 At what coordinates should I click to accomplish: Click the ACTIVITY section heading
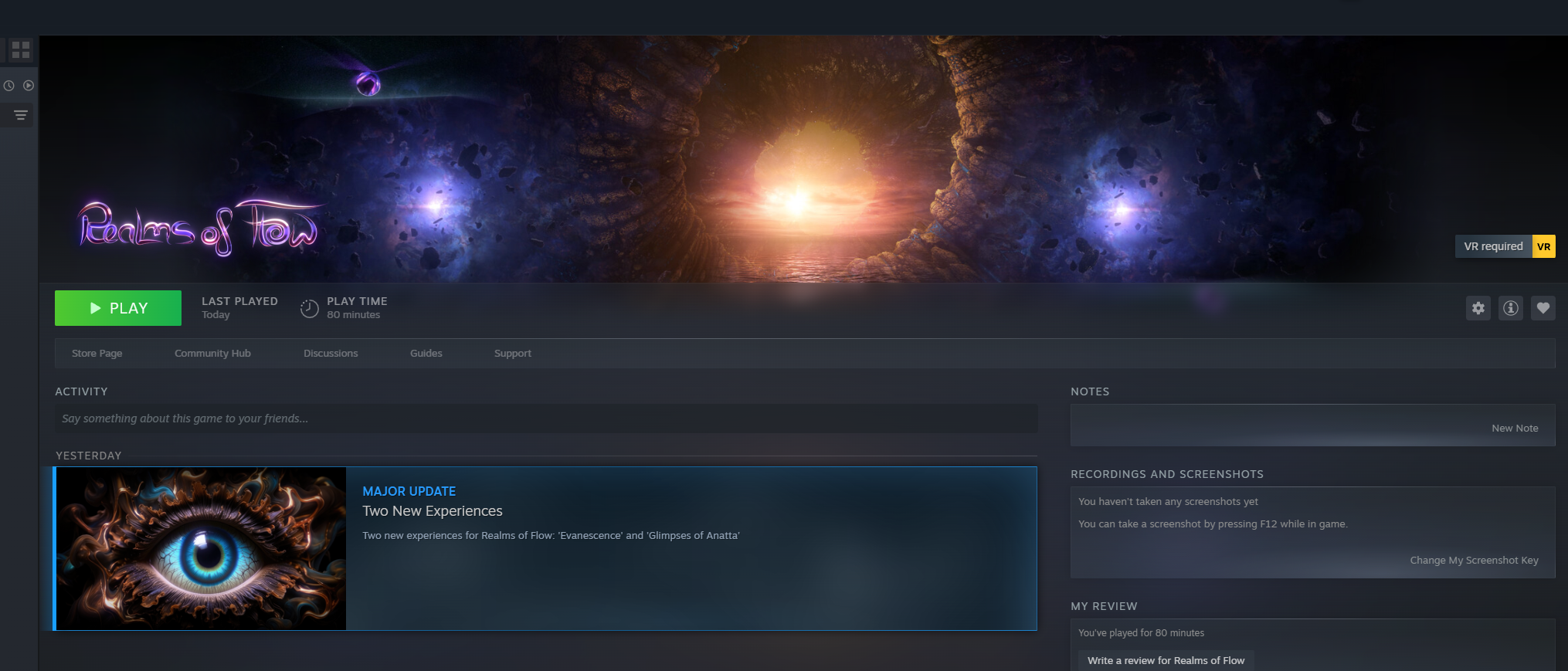pos(81,391)
